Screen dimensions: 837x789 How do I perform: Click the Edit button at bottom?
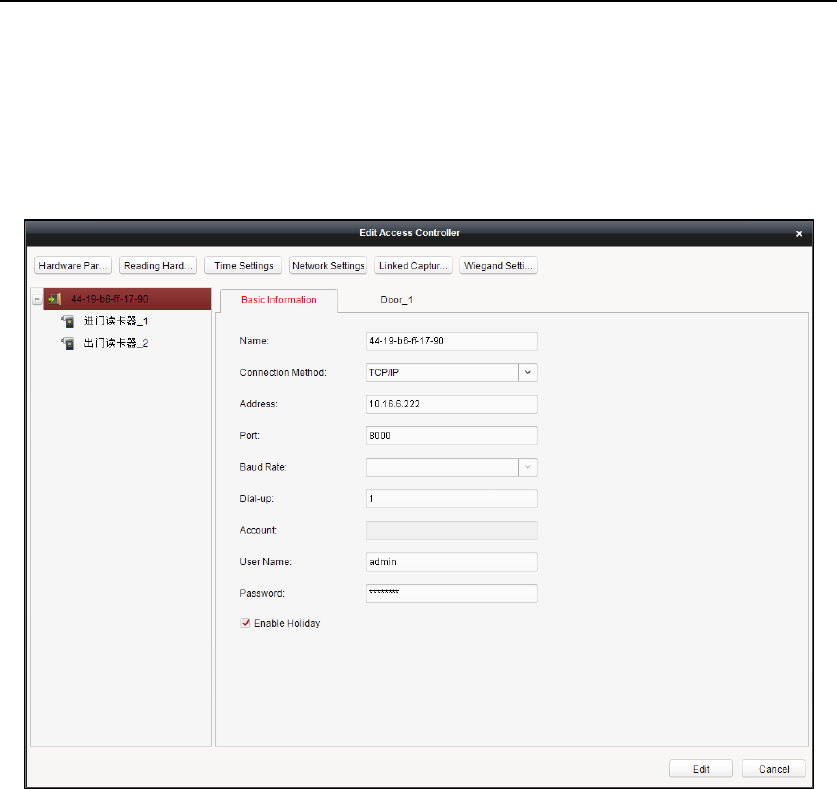click(701, 769)
